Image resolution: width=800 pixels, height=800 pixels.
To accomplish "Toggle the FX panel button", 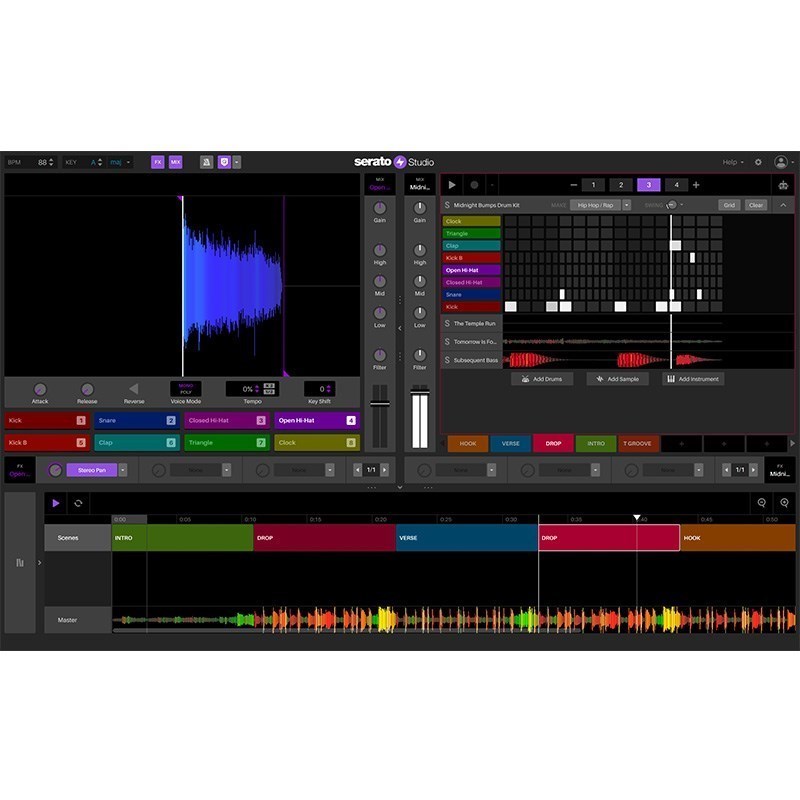I will (157, 162).
